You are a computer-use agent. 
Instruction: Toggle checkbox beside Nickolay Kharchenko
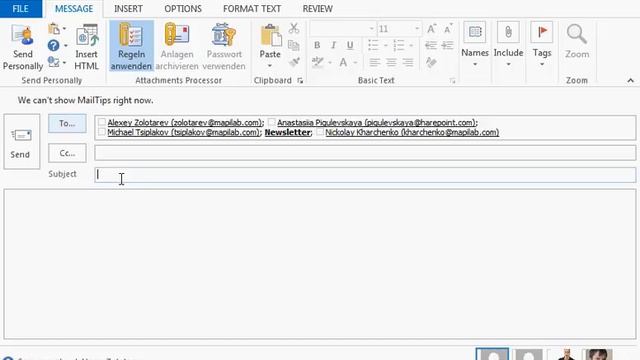320,132
